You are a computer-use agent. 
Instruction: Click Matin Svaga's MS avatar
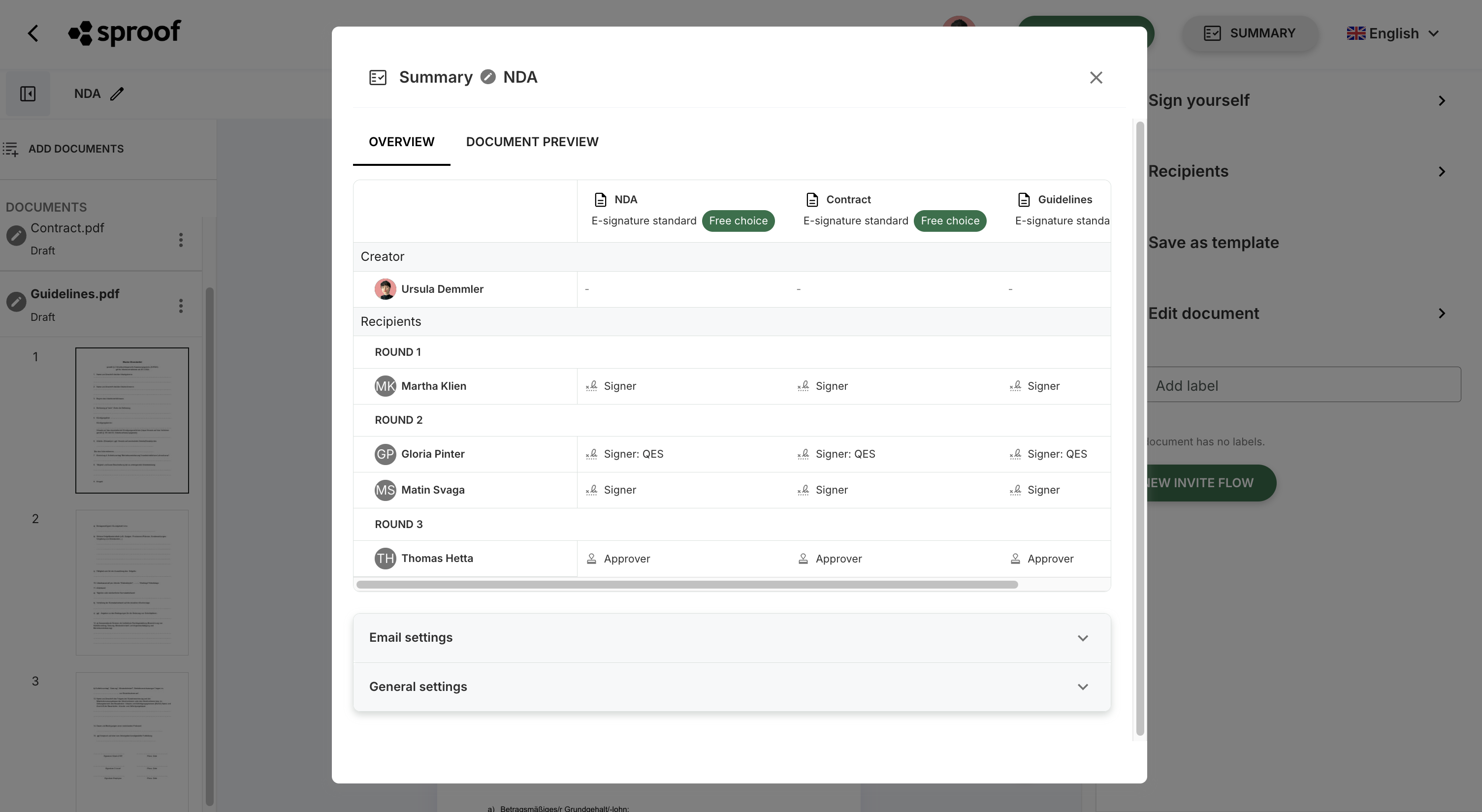(386, 490)
